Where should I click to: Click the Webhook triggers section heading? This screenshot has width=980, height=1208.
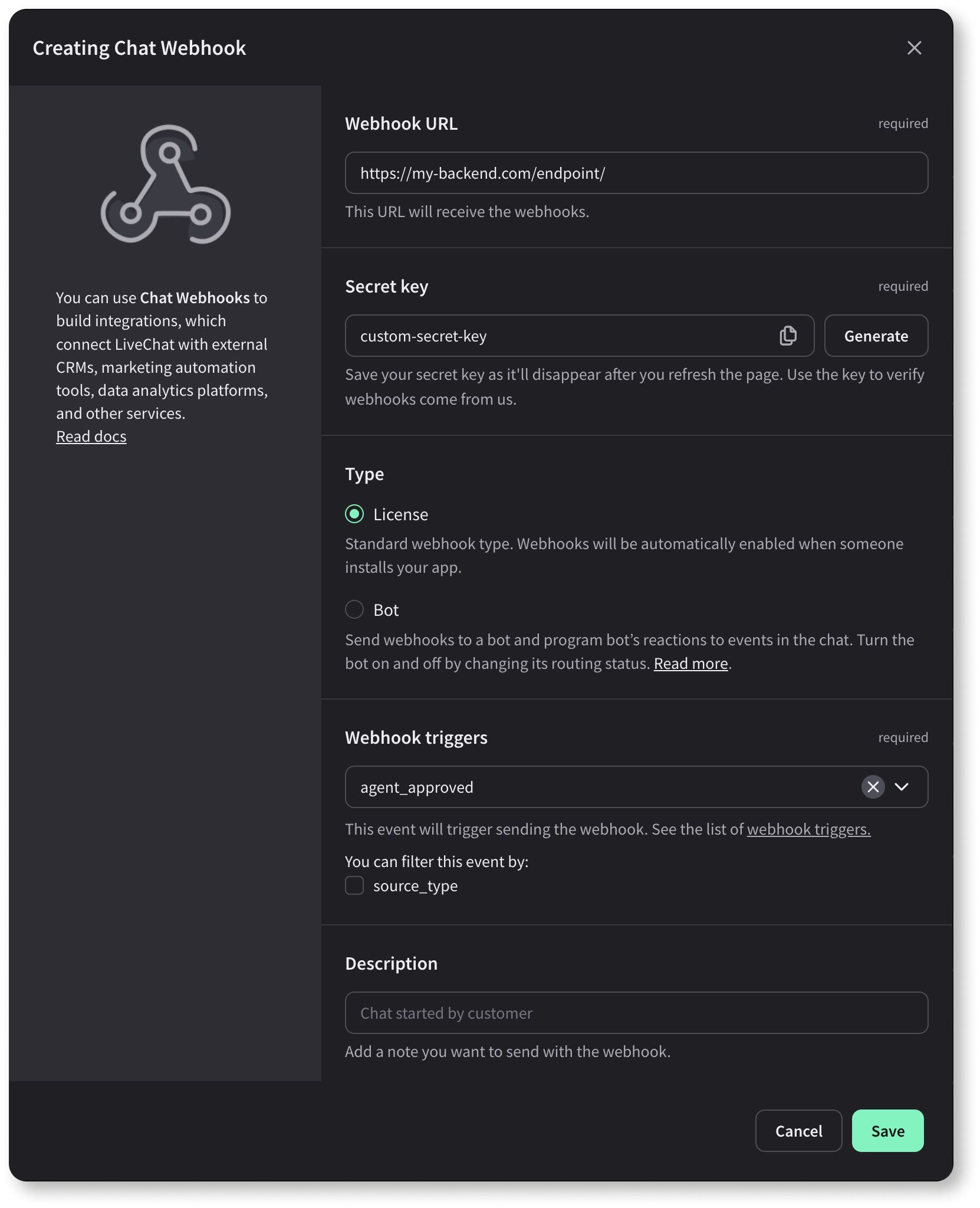coord(416,738)
